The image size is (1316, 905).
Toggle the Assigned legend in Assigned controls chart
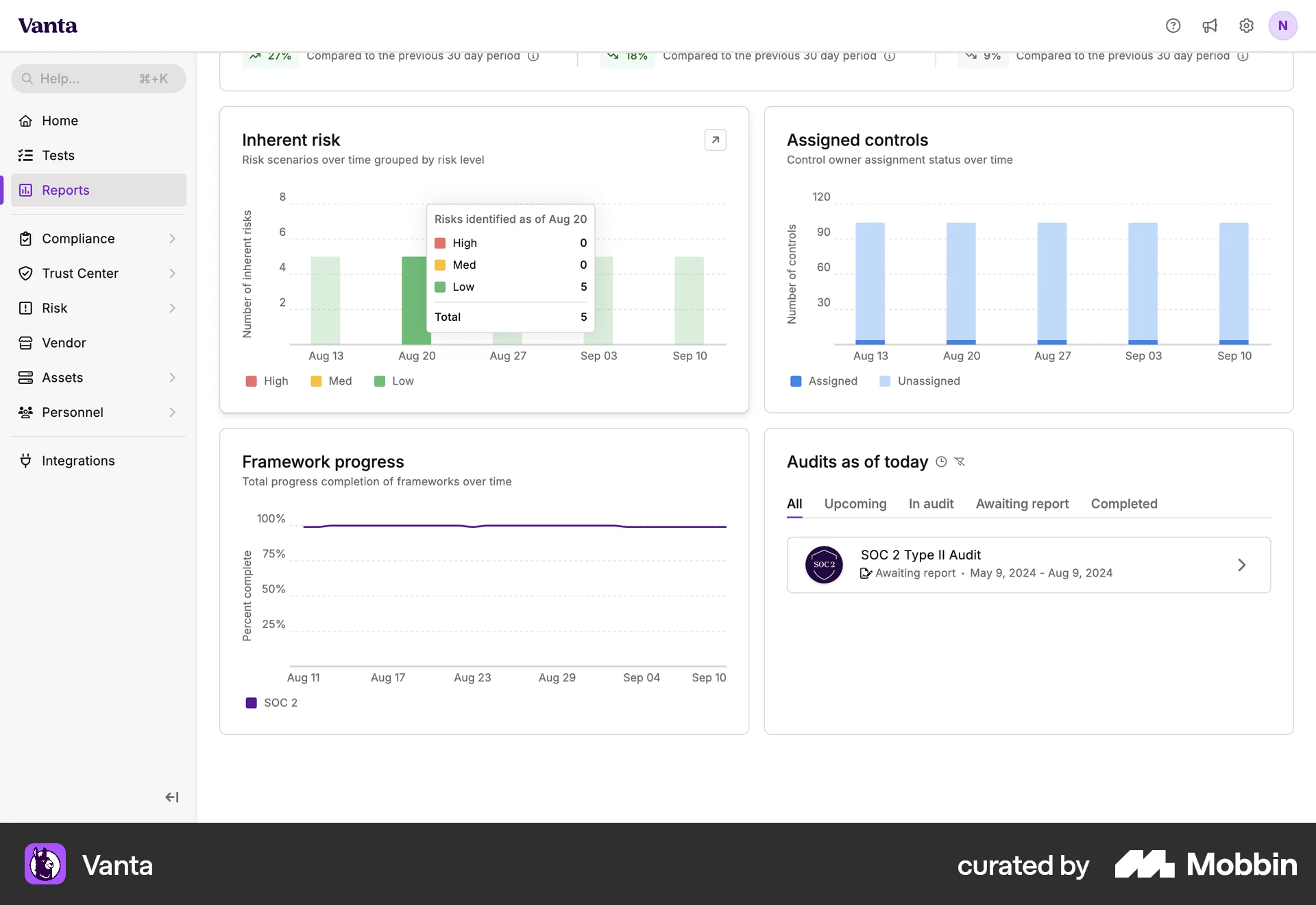pyautogui.click(x=824, y=381)
